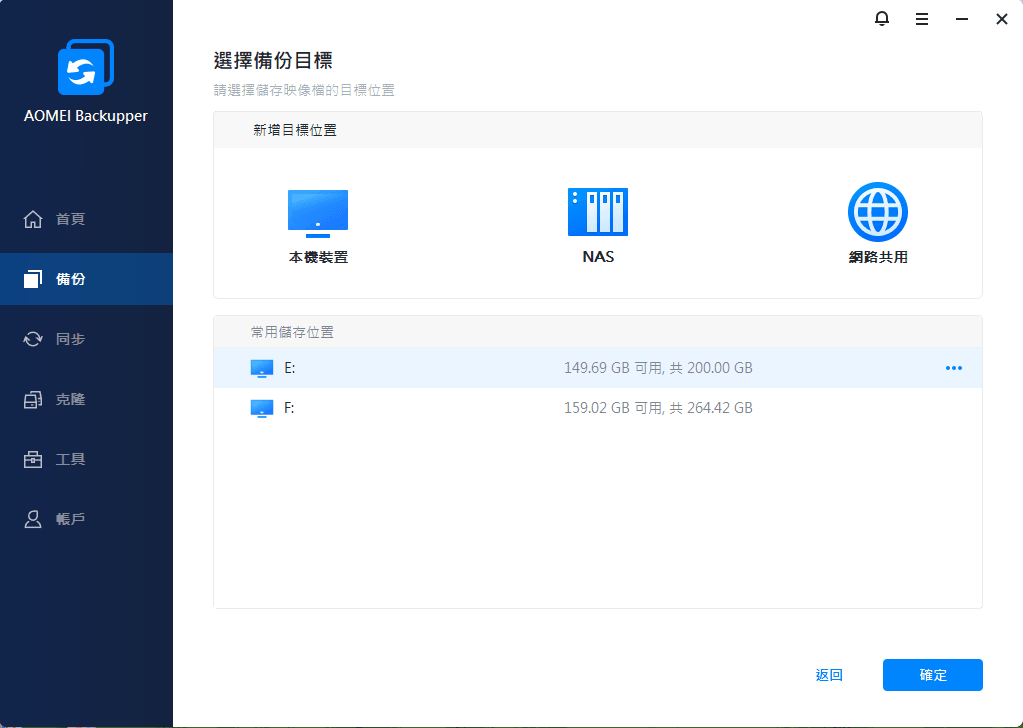
Task: Click the E: drive monitor icon
Action: point(262,369)
